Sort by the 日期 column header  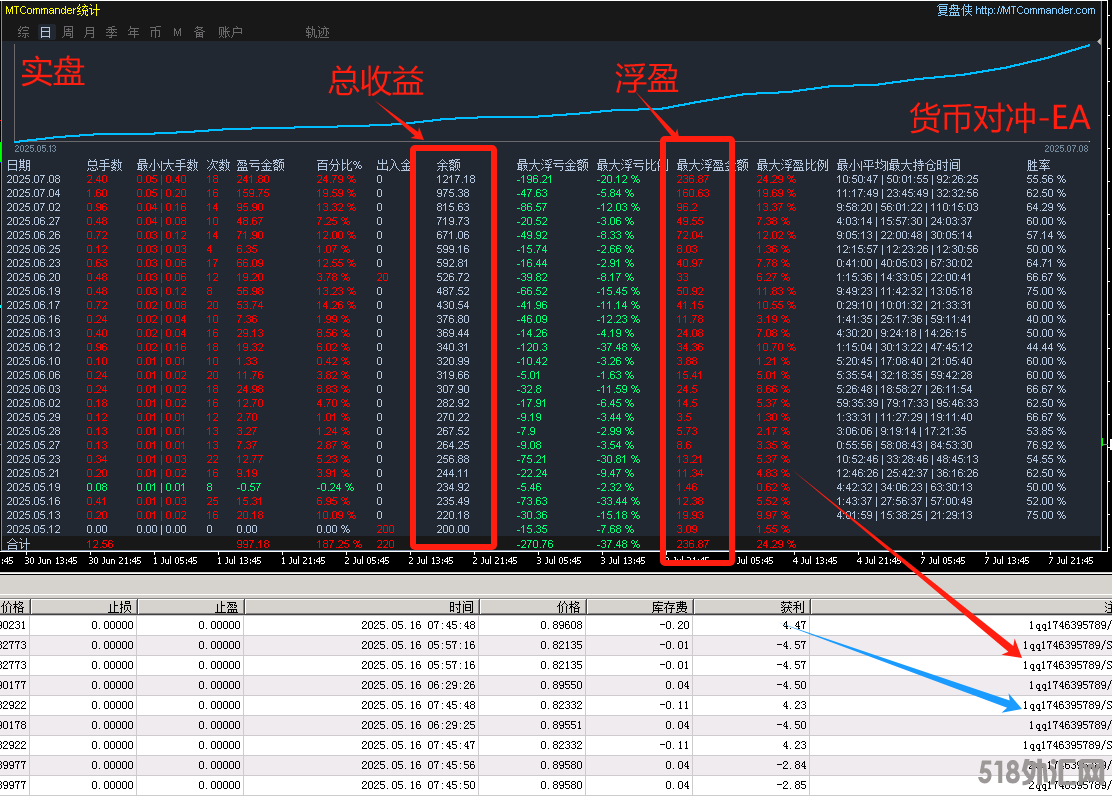[19, 165]
